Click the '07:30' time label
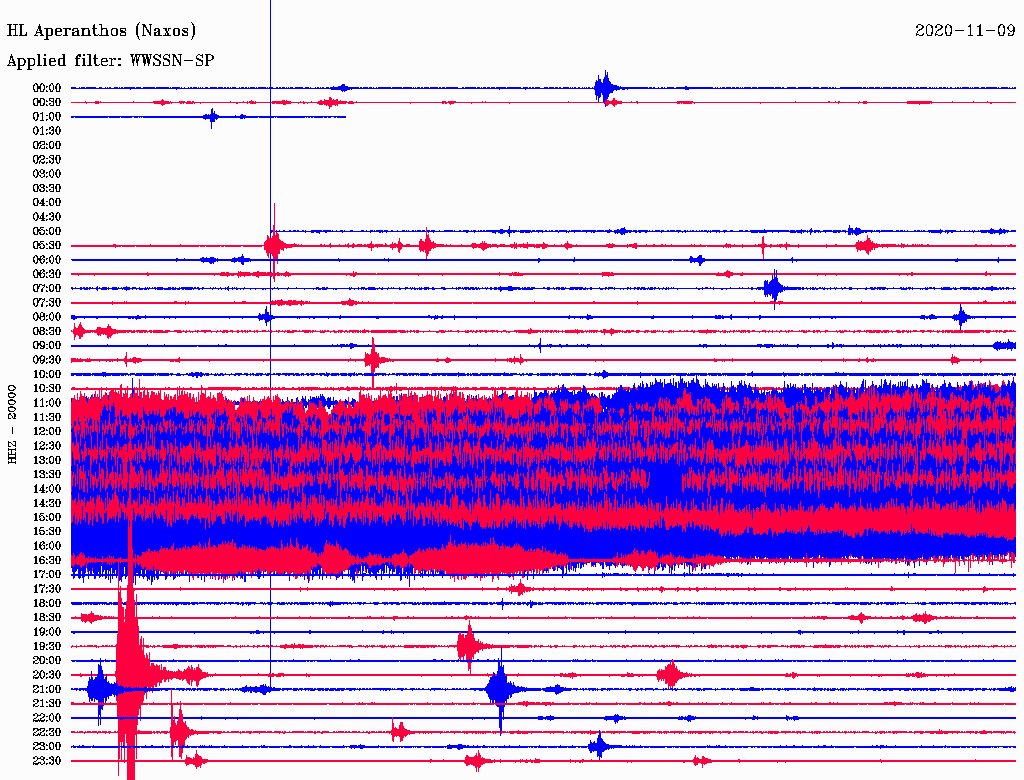This screenshot has width=1024, height=780. 47,303
